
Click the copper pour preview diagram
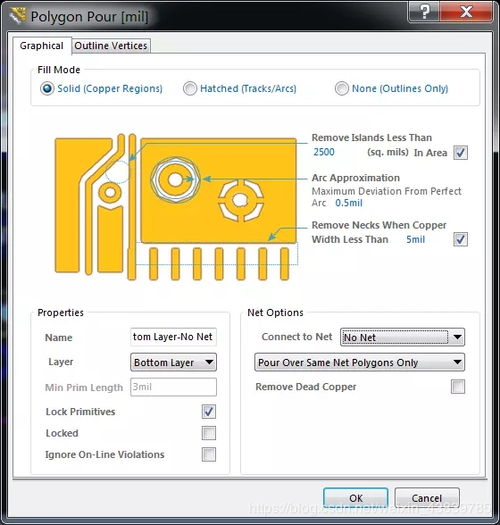point(176,207)
